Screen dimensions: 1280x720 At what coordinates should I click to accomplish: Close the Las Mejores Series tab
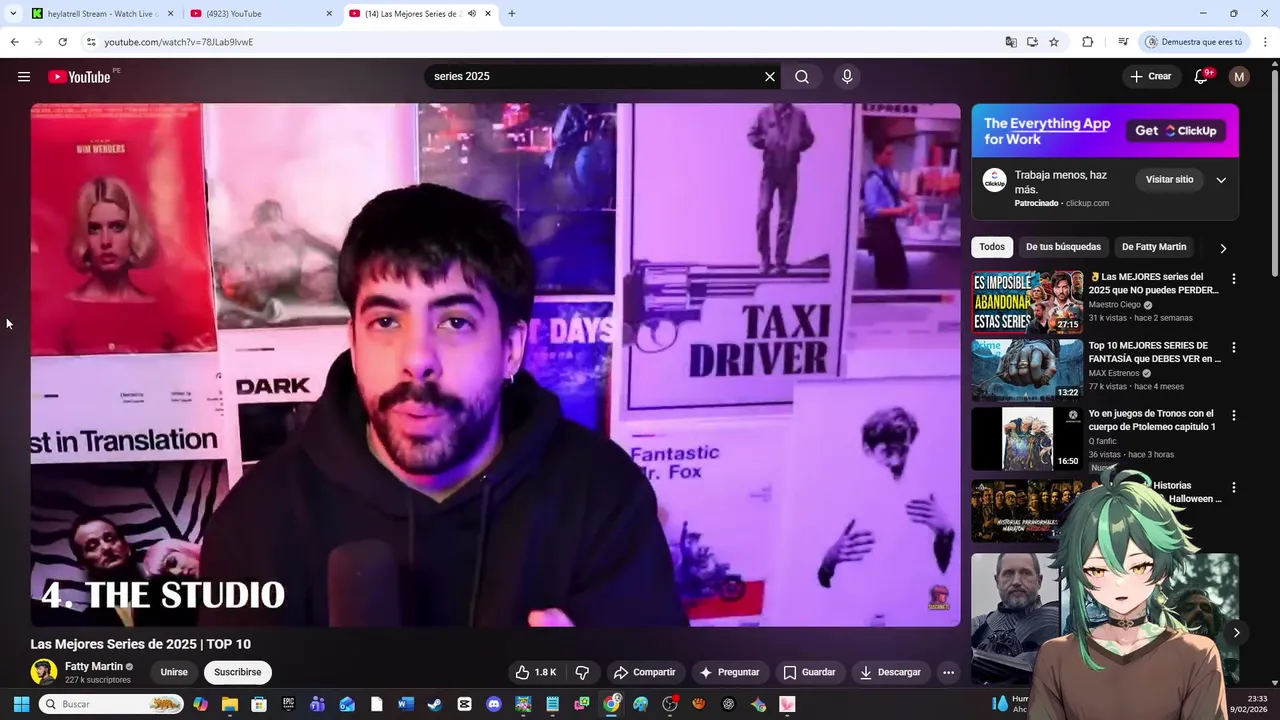click(x=488, y=14)
